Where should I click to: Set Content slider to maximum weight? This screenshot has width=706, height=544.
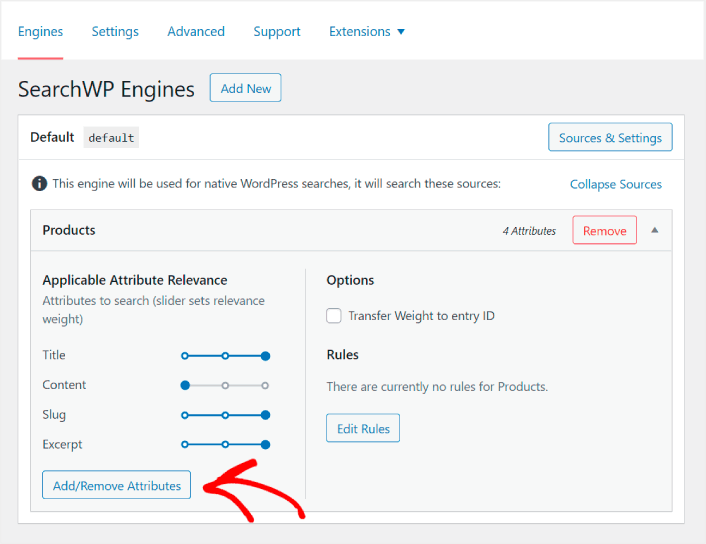point(265,385)
